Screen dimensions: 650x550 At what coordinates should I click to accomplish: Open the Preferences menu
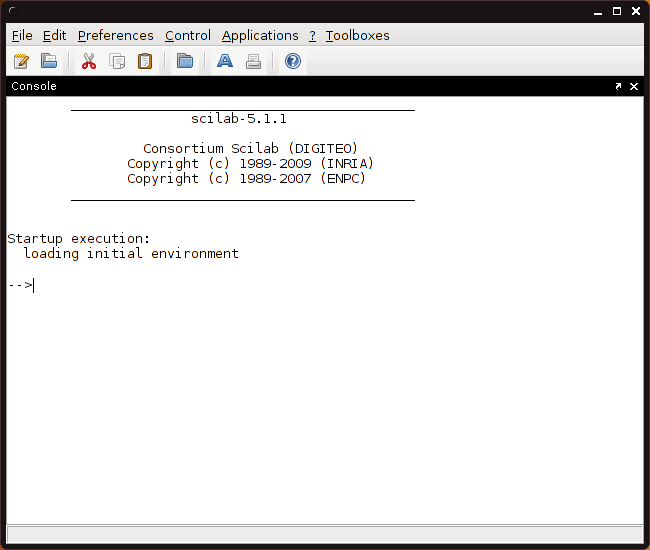coord(116,36)
